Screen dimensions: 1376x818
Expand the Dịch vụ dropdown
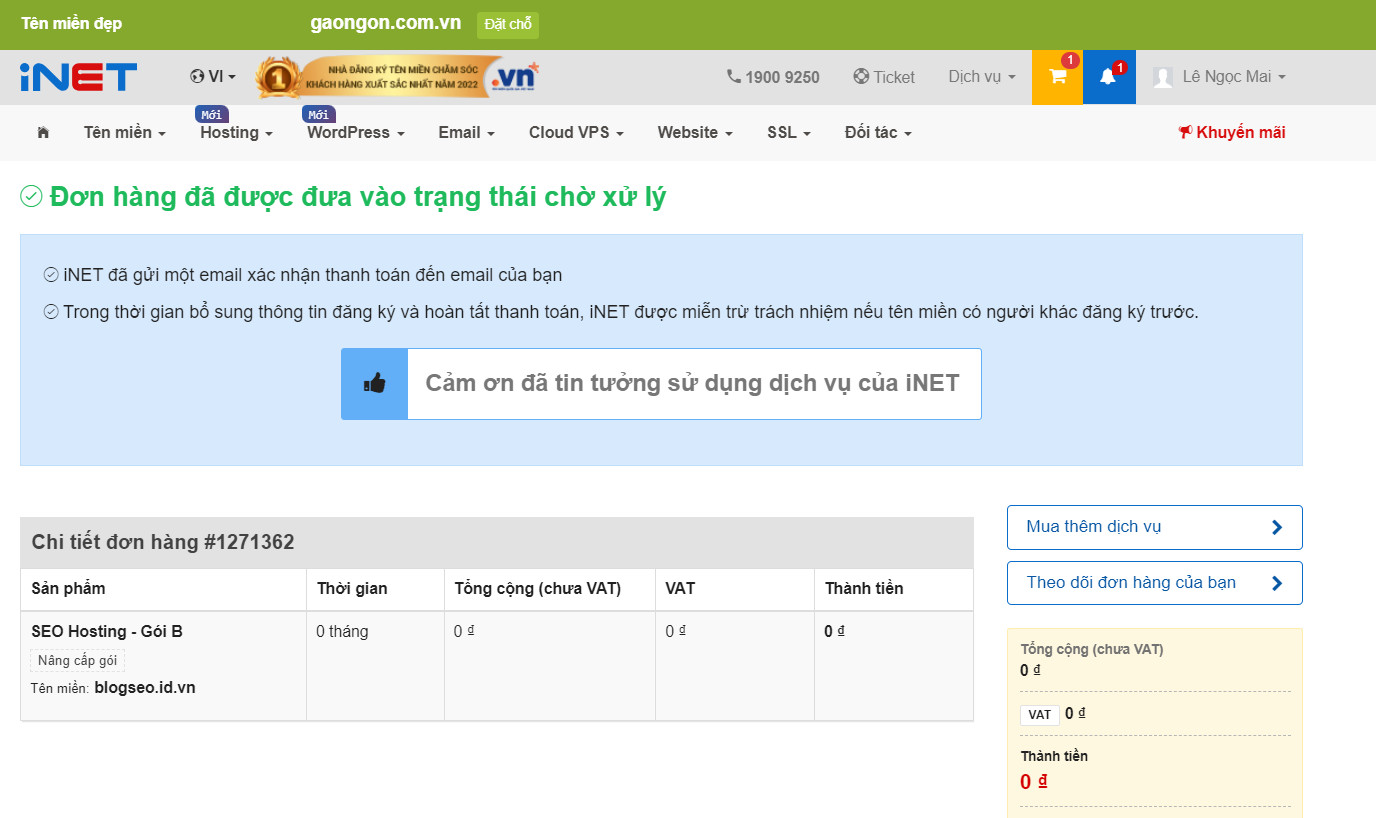(x=982, y=77)
